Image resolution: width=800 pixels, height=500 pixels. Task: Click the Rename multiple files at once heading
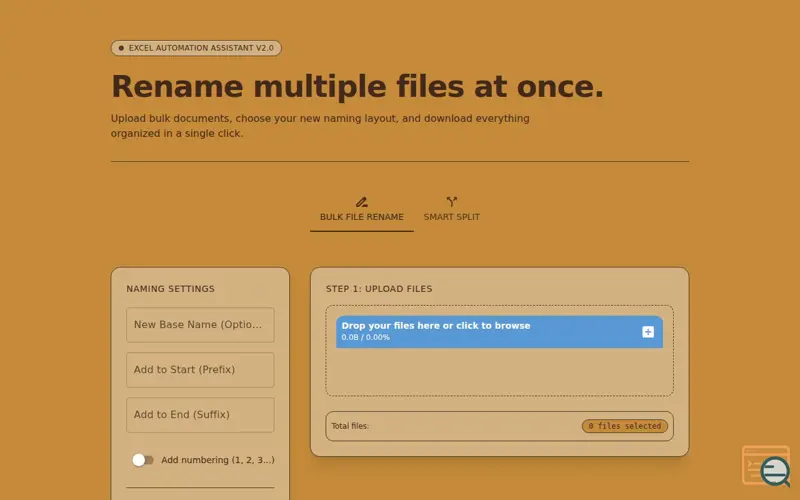point(357,86)
